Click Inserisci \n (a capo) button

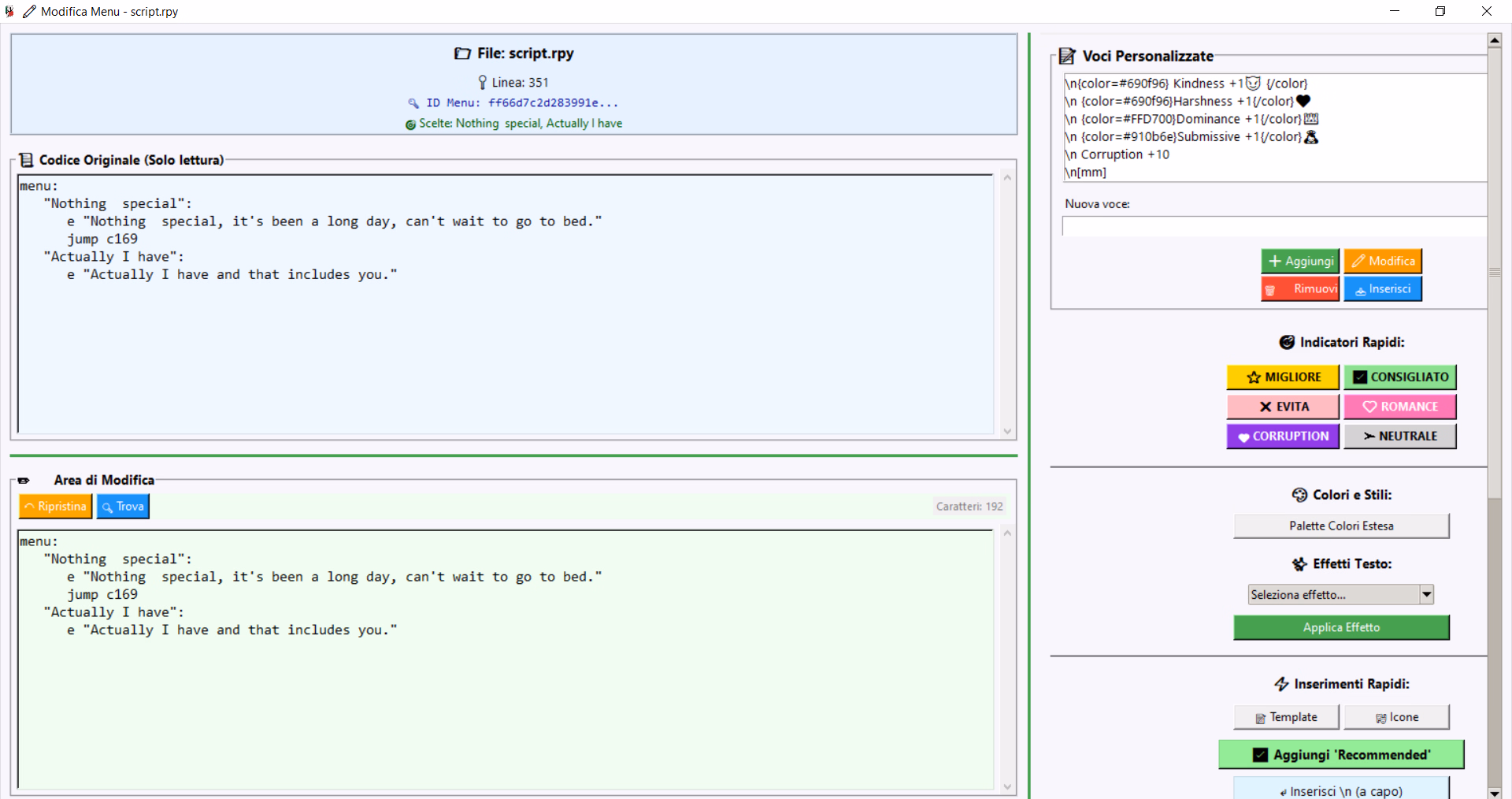pos(1341,790)
